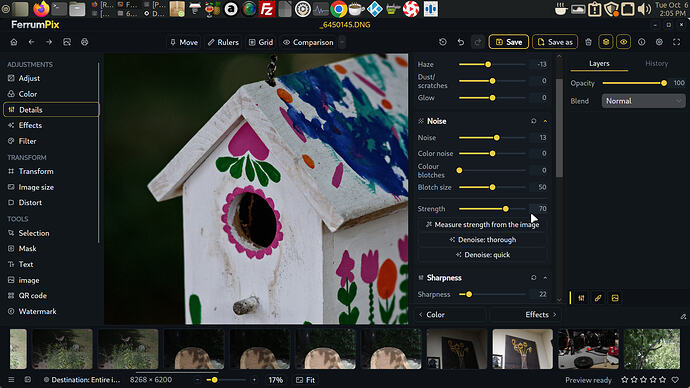690x388 pixels.
Task: Click the revert-to-original history icon
Action: click(x=443, y=42)
